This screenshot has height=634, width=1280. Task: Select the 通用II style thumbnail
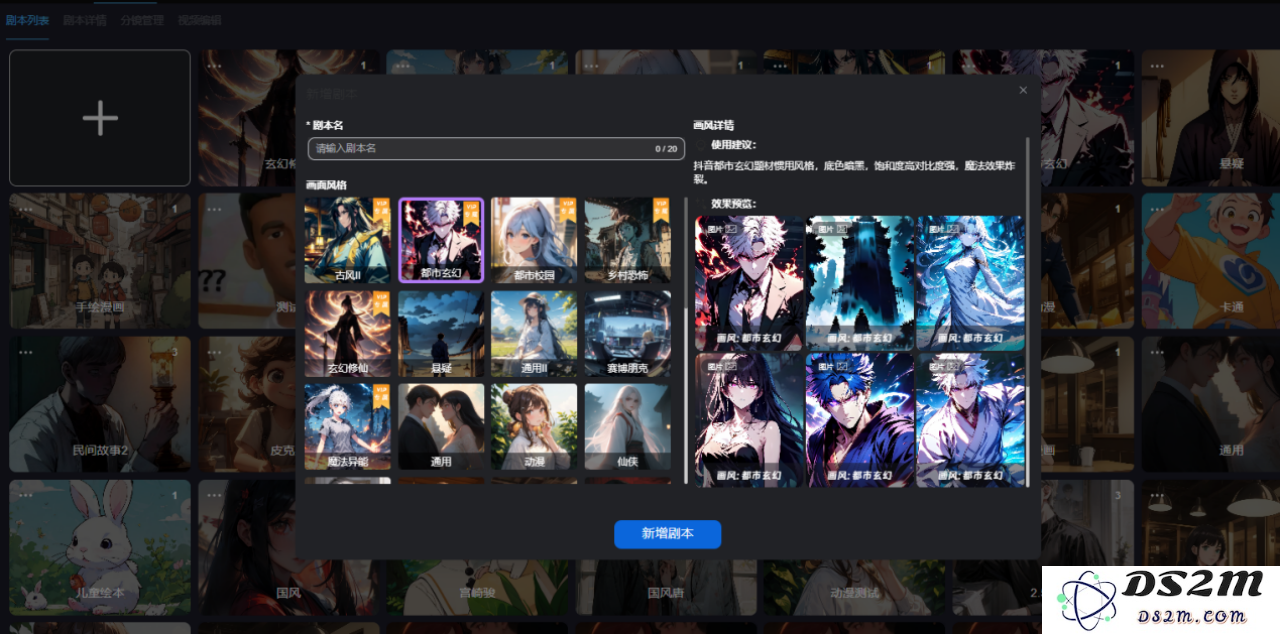[534, 334]
